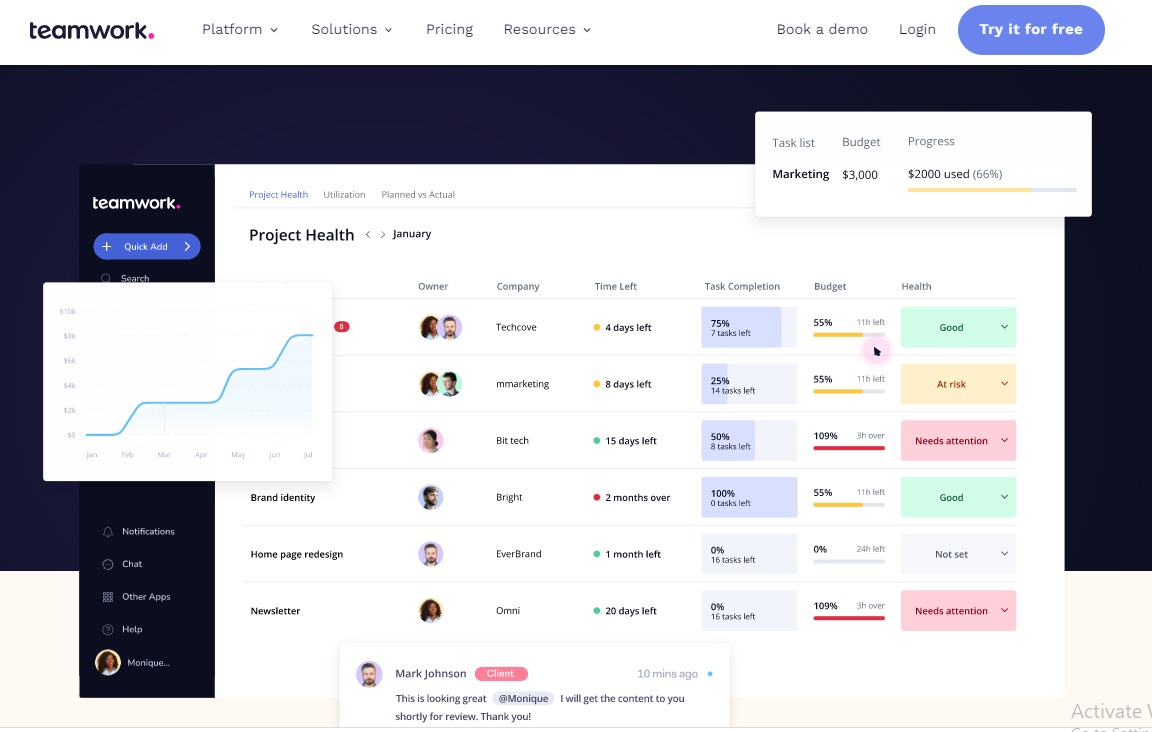This screenshot has width=1152, height=732.
Task: Click the @Monique mention in the comment
Action: click(x=523, y=698)
